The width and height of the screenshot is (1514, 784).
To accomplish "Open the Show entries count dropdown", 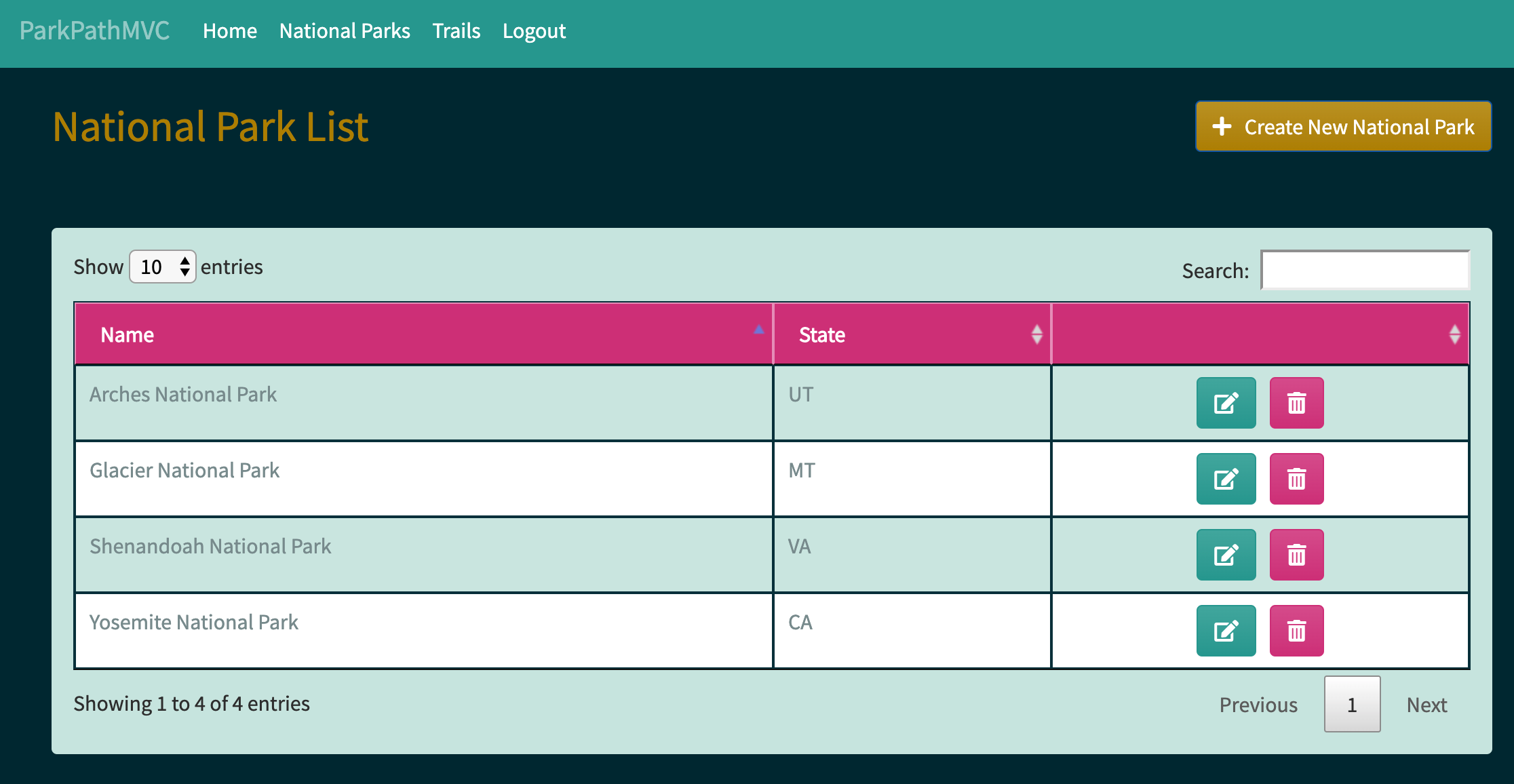I will coord(163,267).
